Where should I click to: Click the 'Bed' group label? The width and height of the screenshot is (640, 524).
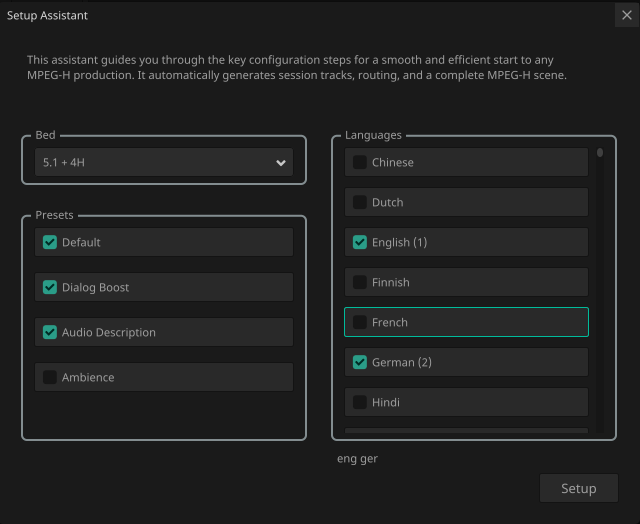(45, 135)
